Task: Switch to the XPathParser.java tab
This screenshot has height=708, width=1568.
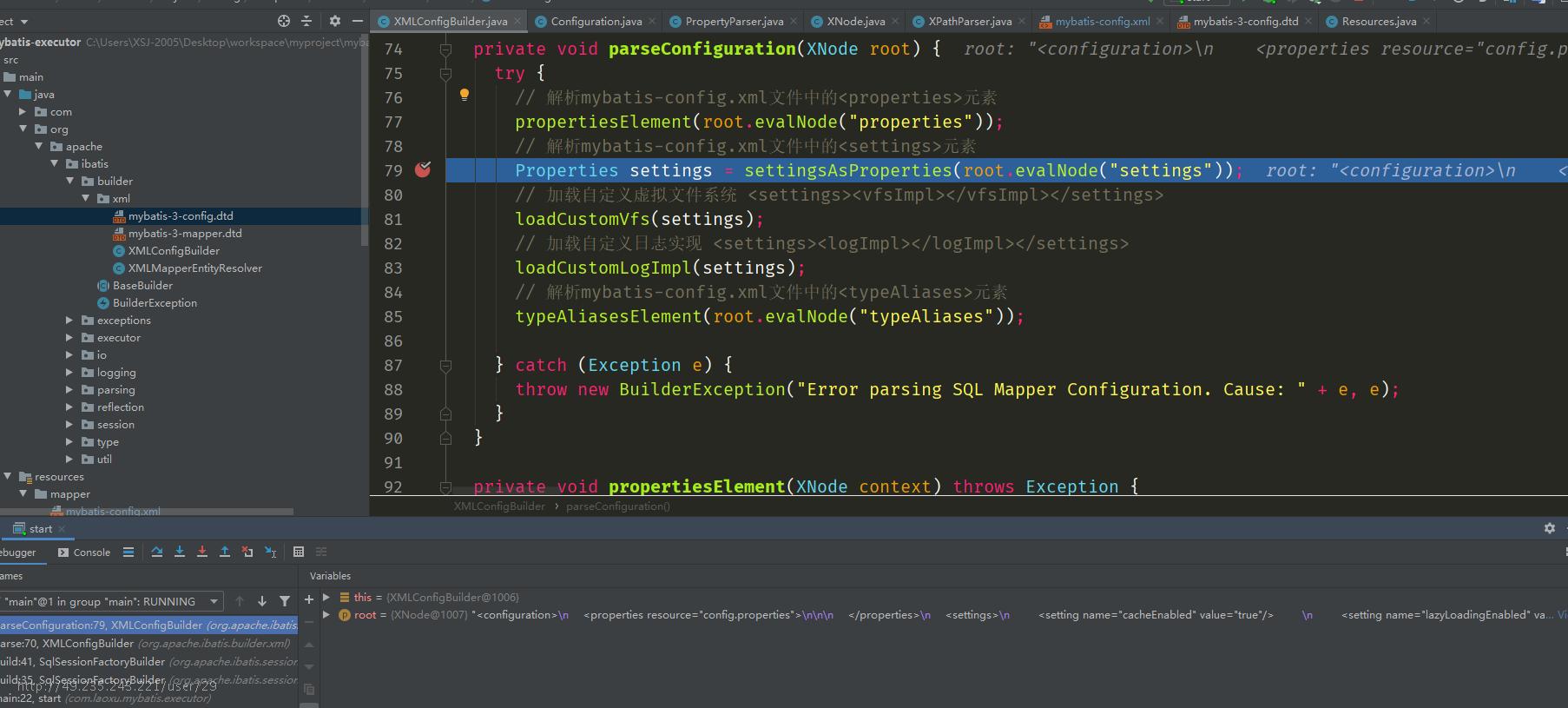Action: [969, 21]
